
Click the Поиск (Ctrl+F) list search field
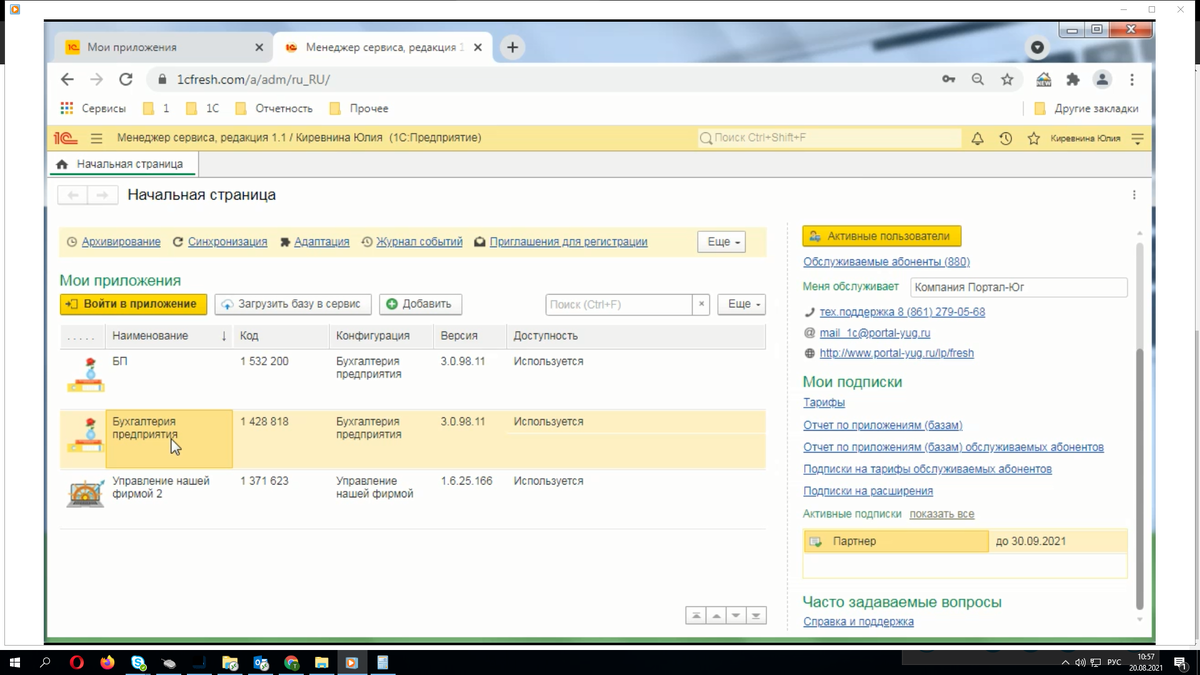pos(619,304)
